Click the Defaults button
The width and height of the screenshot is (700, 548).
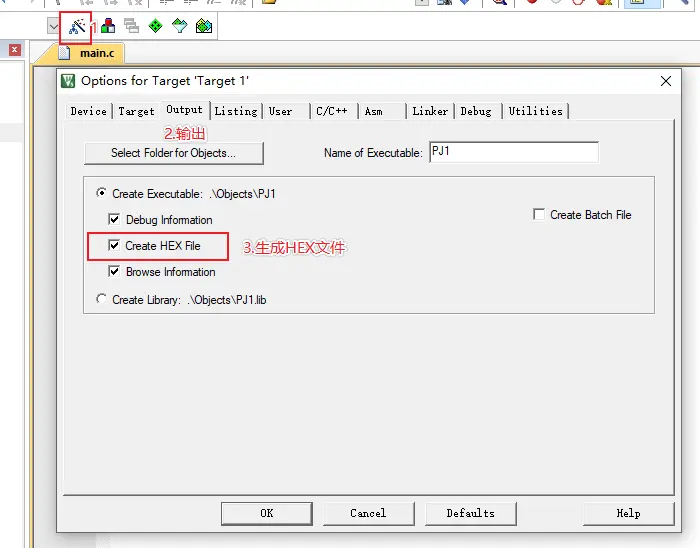click(471, 514)
